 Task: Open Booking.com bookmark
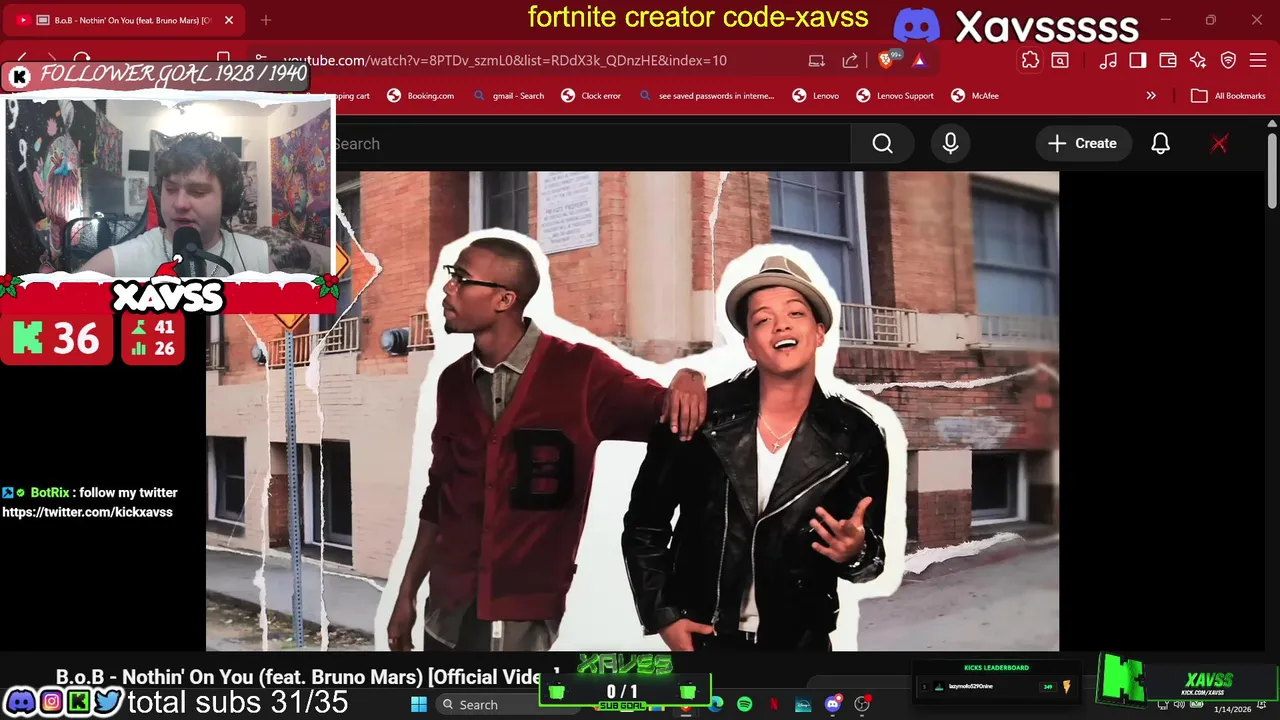(x=420, y=96)
